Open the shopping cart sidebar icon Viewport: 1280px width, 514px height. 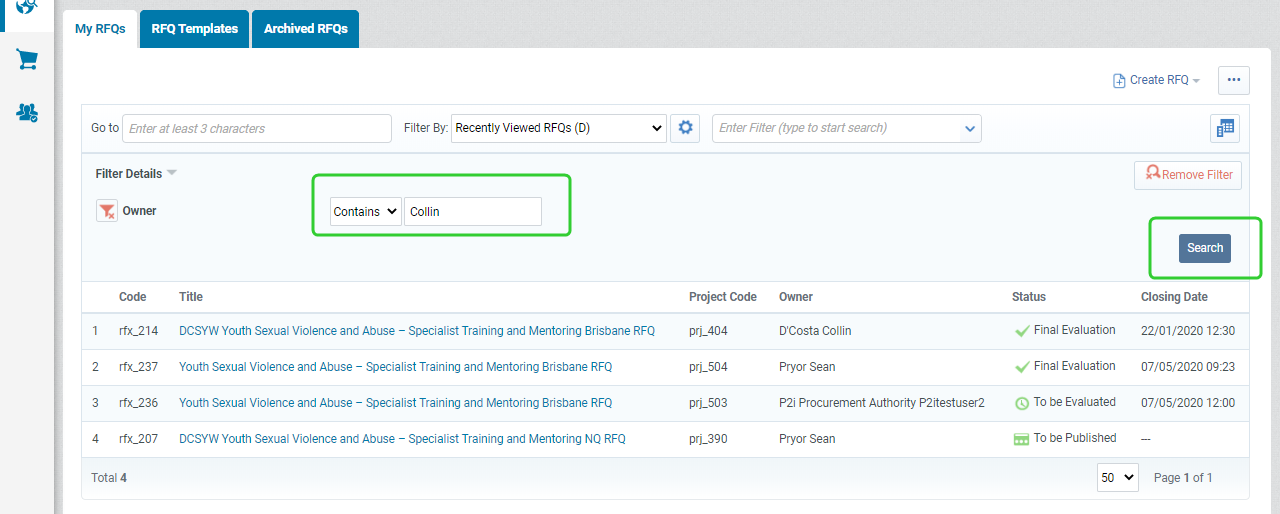pos(27,59)
